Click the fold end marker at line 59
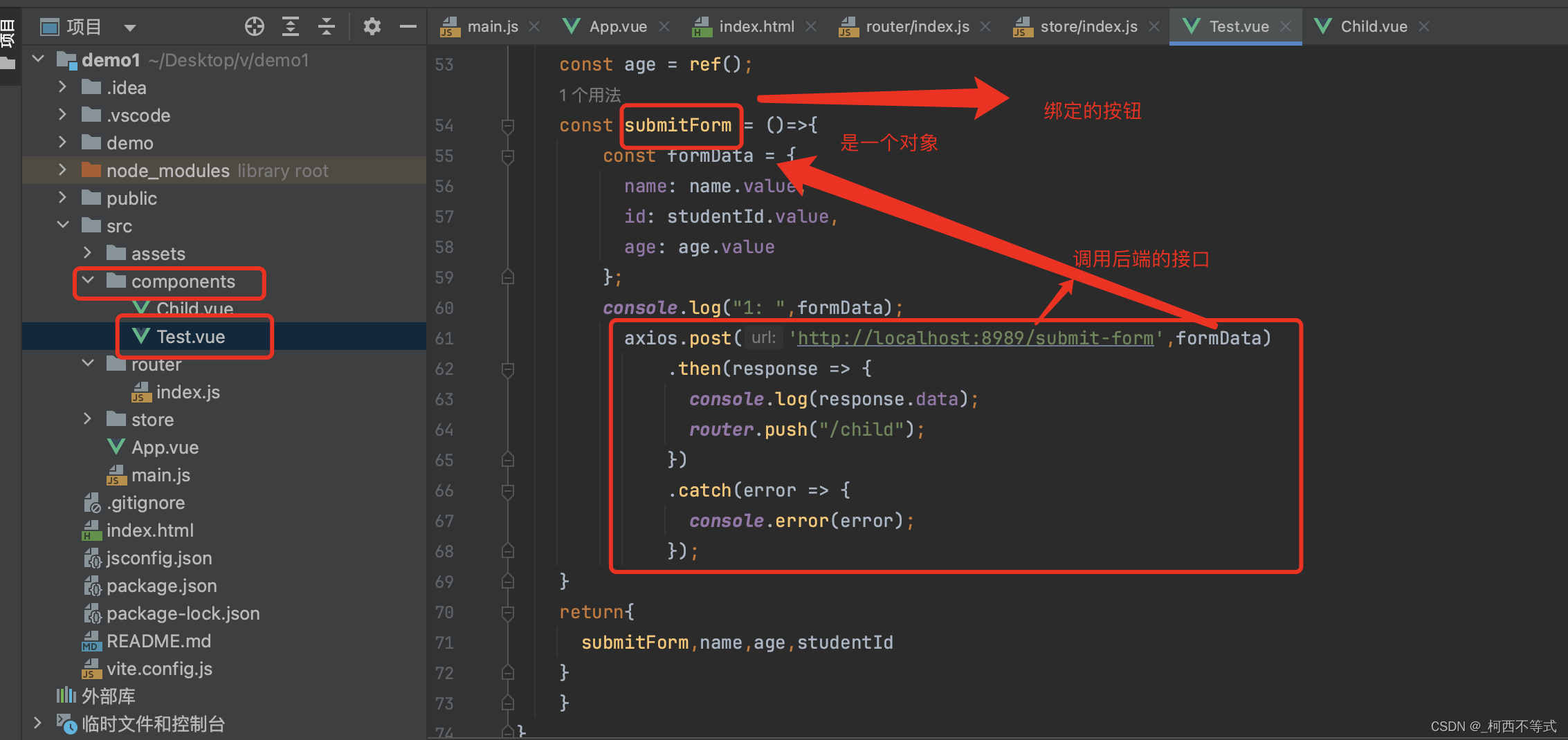This screenshot has width=1568, height=740. (x=508, y=277)
